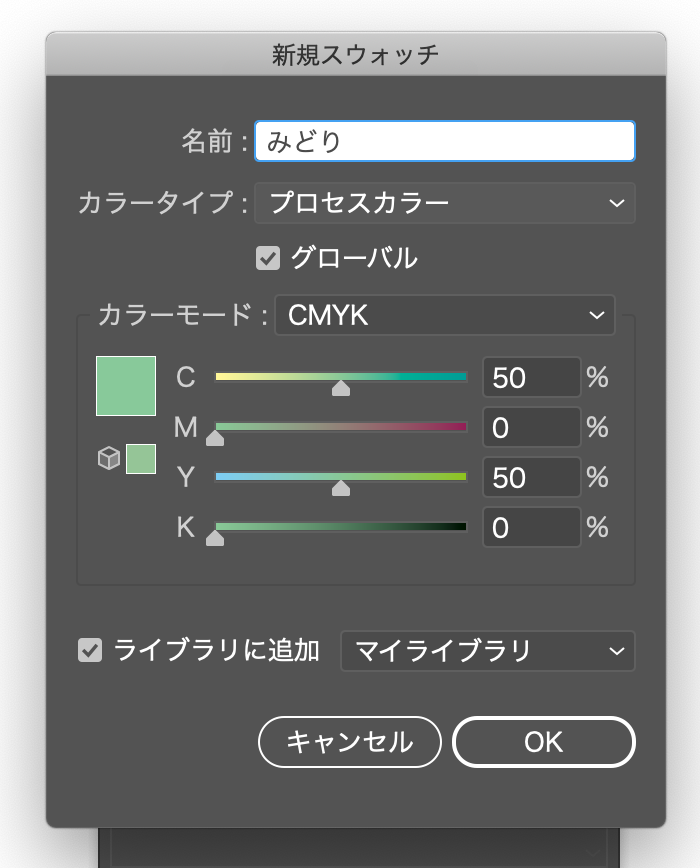Select the M percentage value field
The image size is (700, 868).
point(531,427)
